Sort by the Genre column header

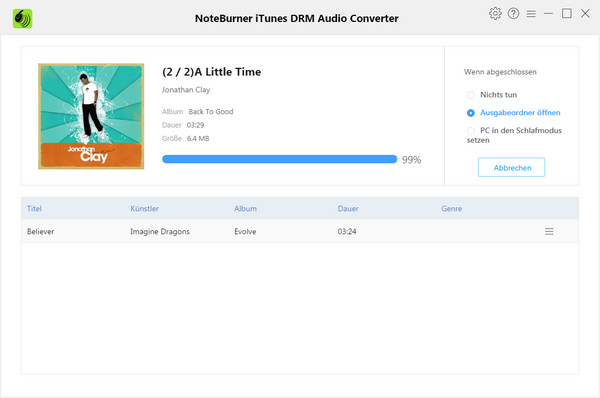452,209
